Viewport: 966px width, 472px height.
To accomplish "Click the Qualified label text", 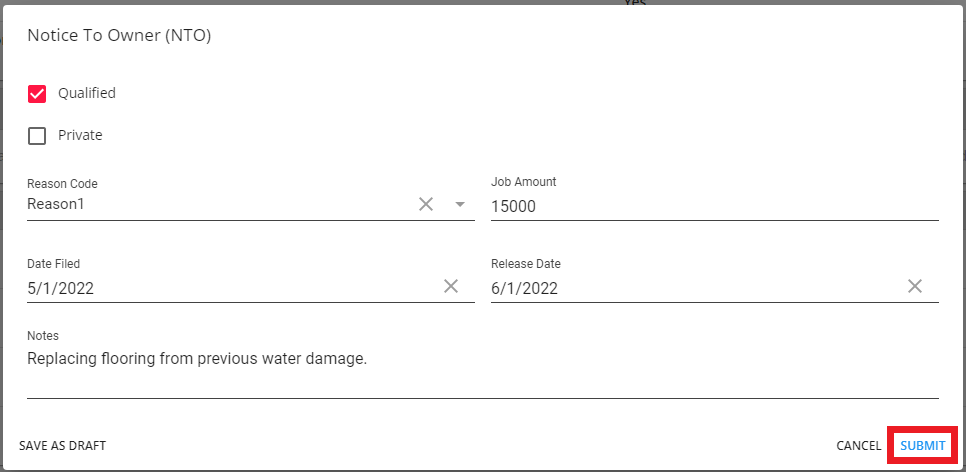I will [87, 93].
